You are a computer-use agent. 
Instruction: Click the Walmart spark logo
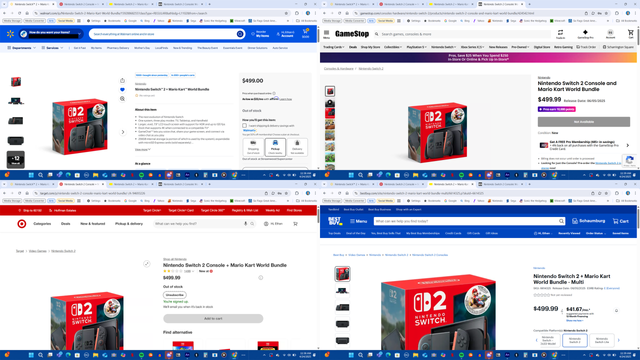[10, 34]
